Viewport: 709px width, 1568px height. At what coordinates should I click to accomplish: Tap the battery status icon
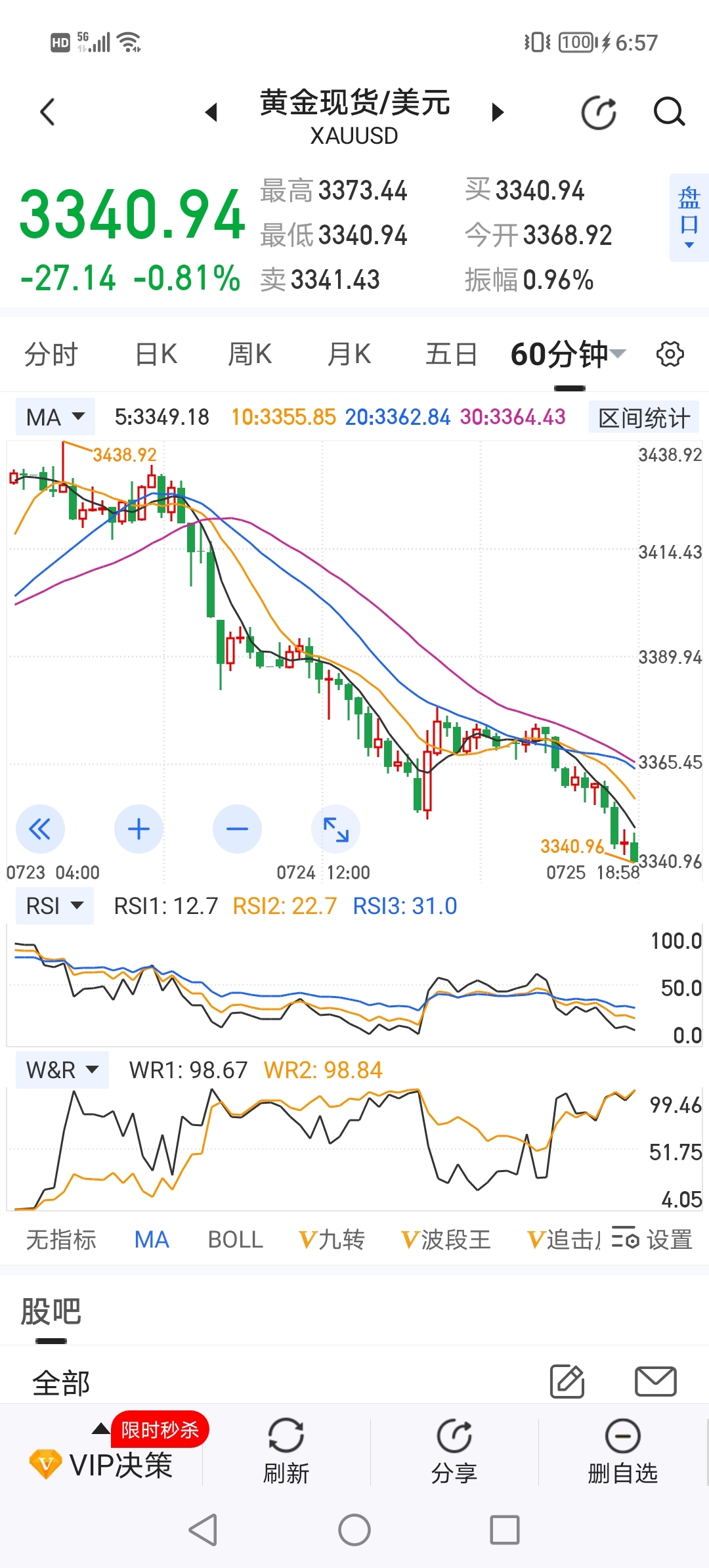click(x=578, y=43)
